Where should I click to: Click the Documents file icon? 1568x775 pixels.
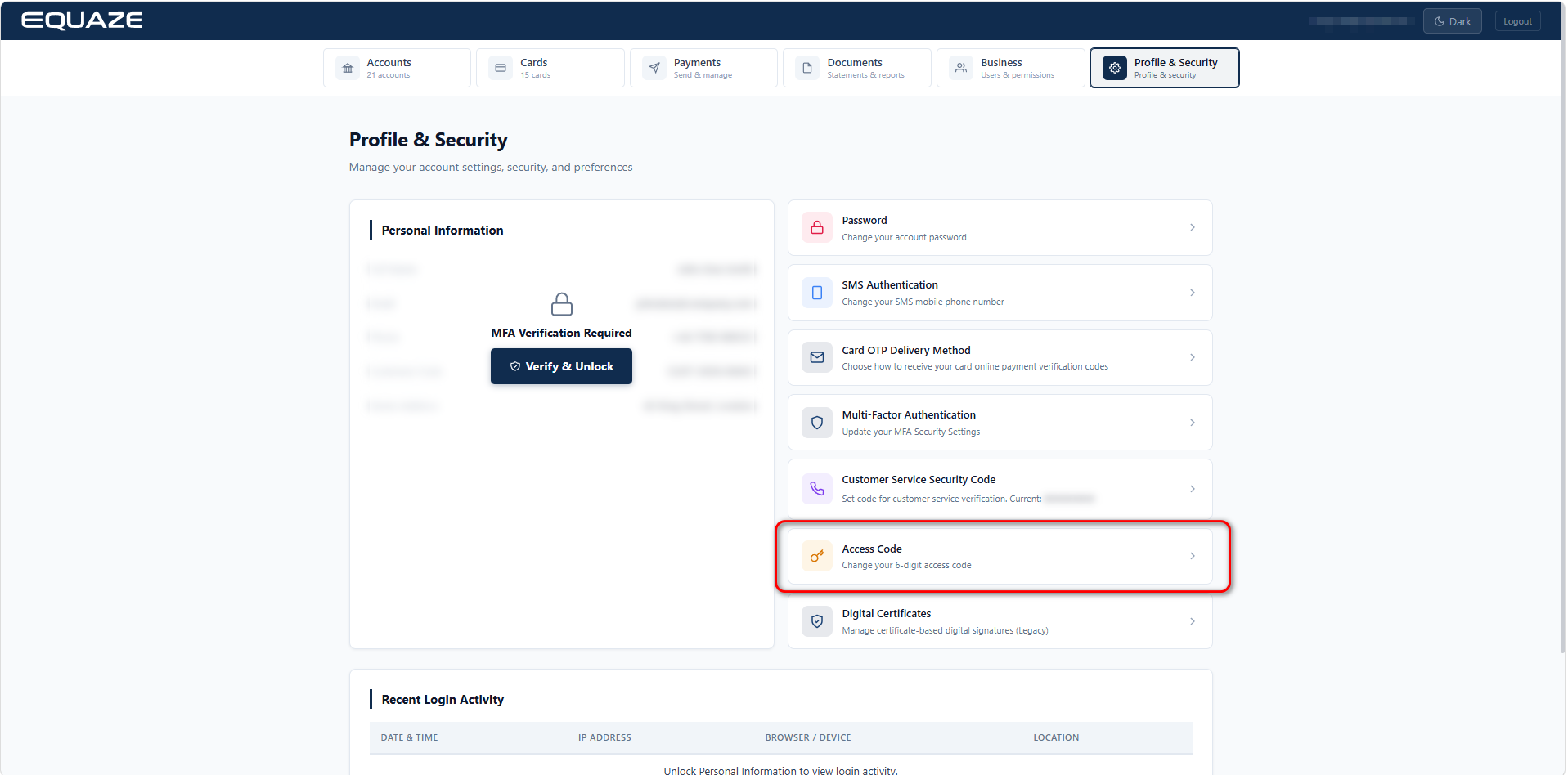pos(807,68)
